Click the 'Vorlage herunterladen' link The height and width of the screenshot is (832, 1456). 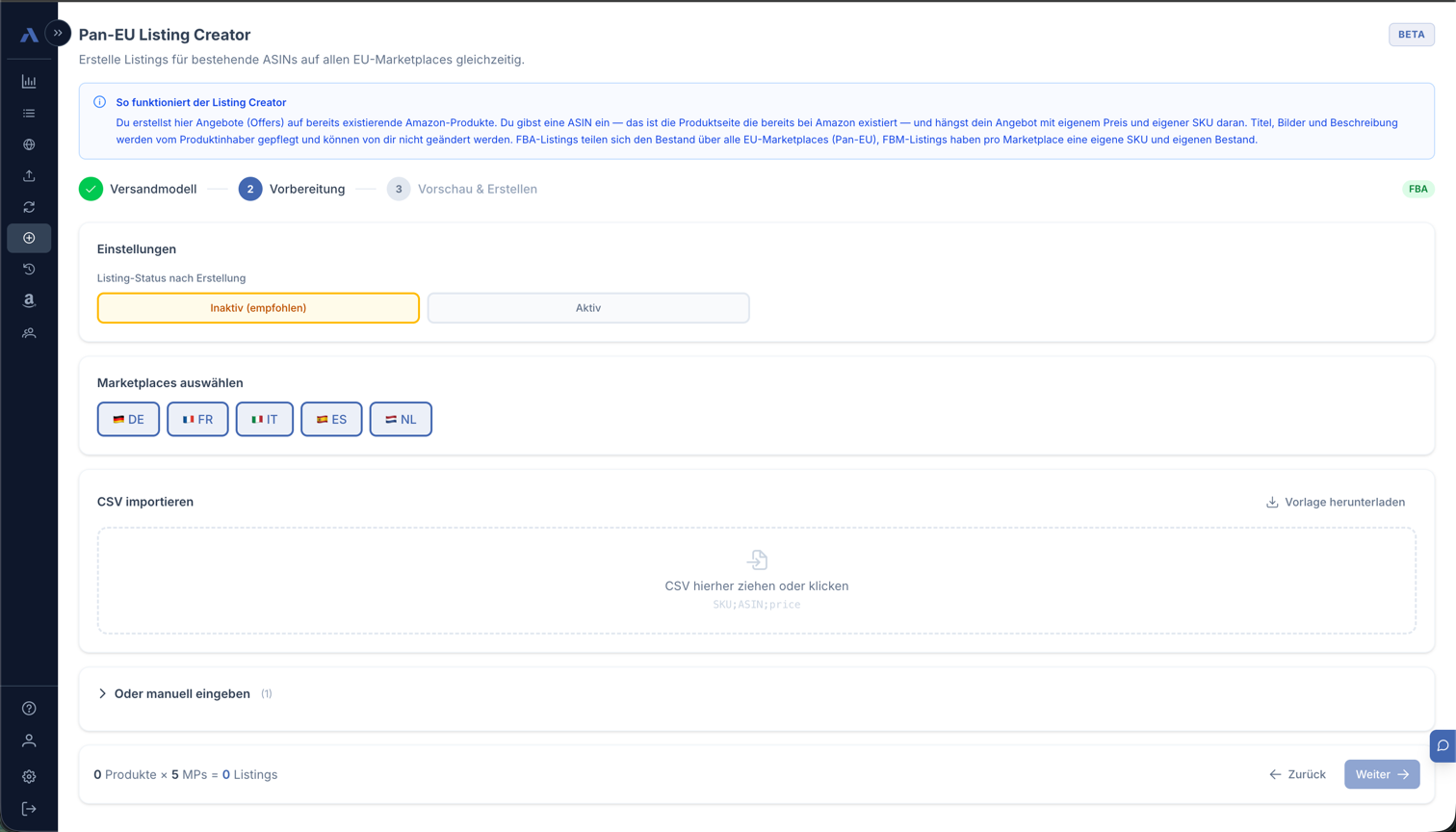1336,502
